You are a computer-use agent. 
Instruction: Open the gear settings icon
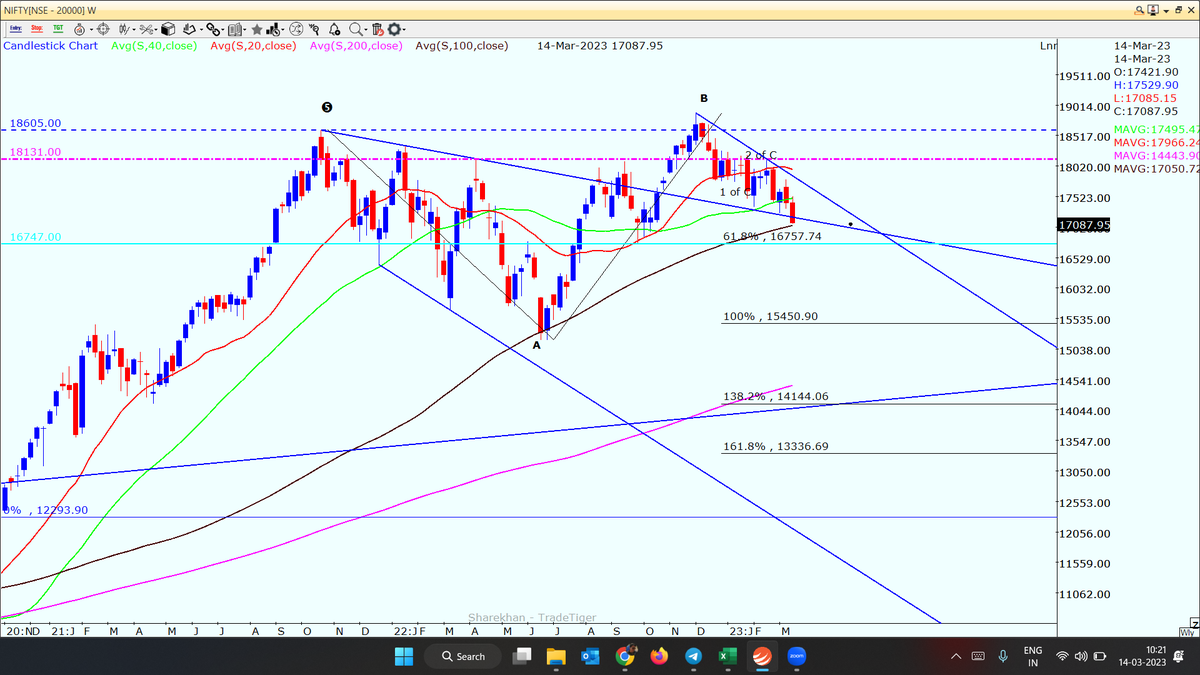(394, 30)
